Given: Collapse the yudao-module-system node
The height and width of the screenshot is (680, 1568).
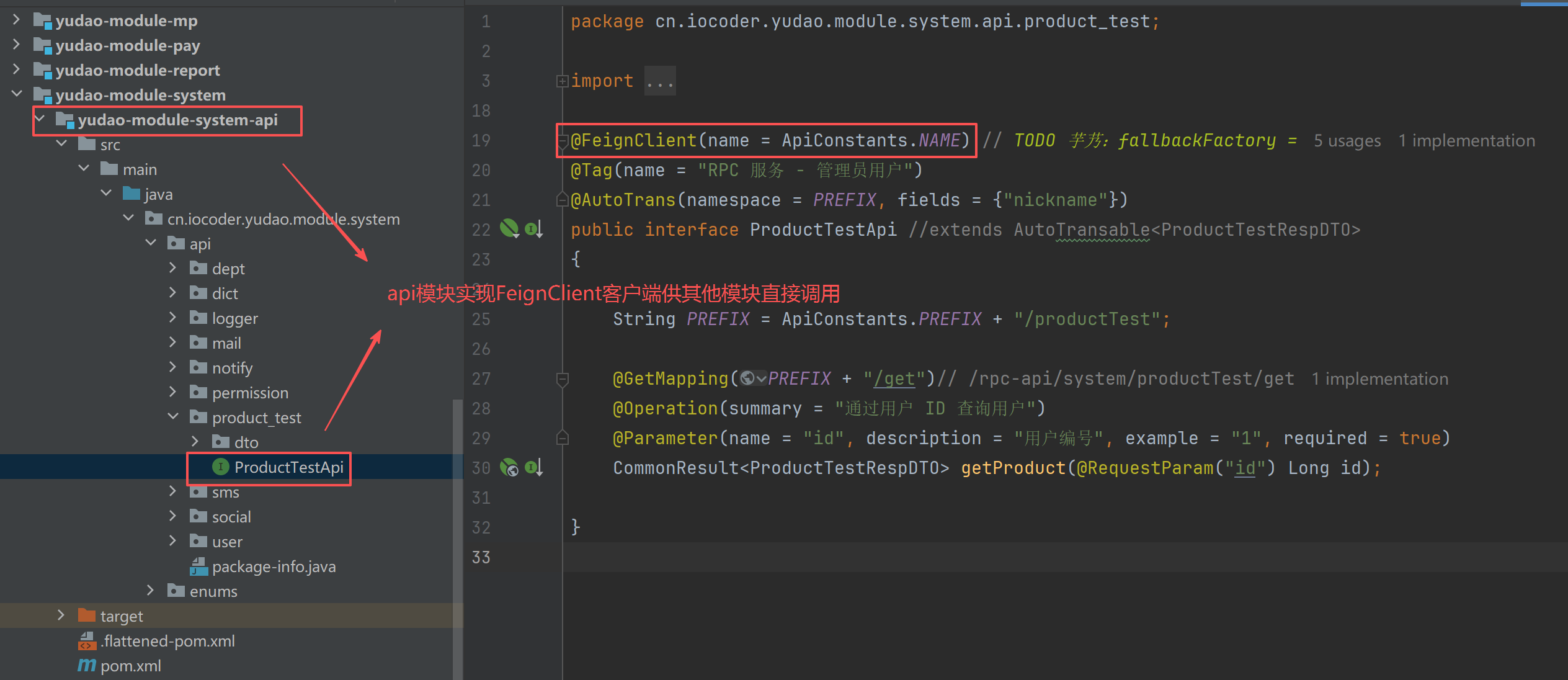Looking at the screenshot, I should tap(17, 94).
